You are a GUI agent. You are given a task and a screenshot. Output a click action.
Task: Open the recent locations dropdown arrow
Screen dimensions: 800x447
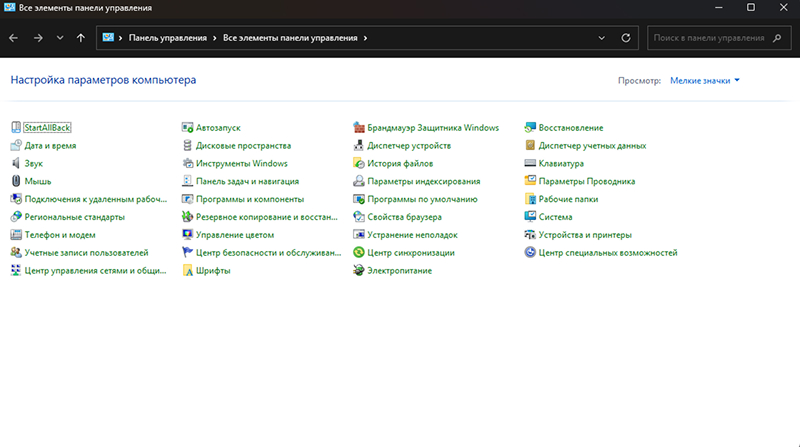pos(60,38)
